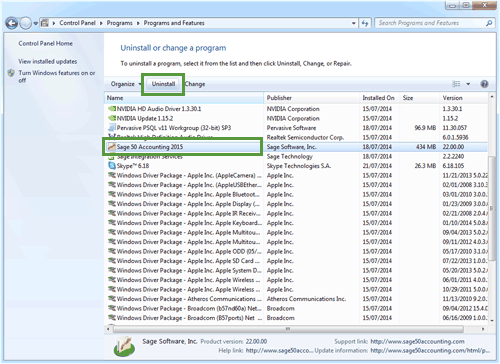The width and height of the screenshot is (500, 364).
Task: Sort by the Size column header
Action: 420,98
